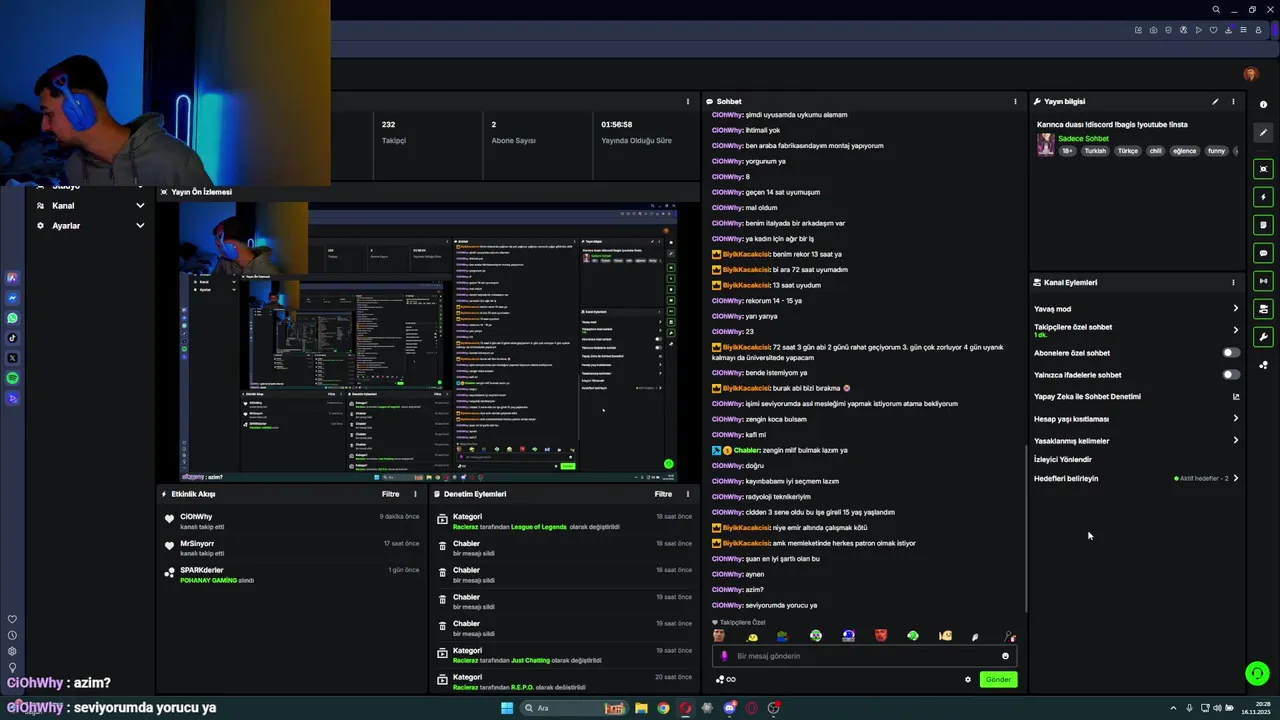Open the sidebar heart bookmarks icon
This screenshot has width=1280, height=720.
[12, 619]
